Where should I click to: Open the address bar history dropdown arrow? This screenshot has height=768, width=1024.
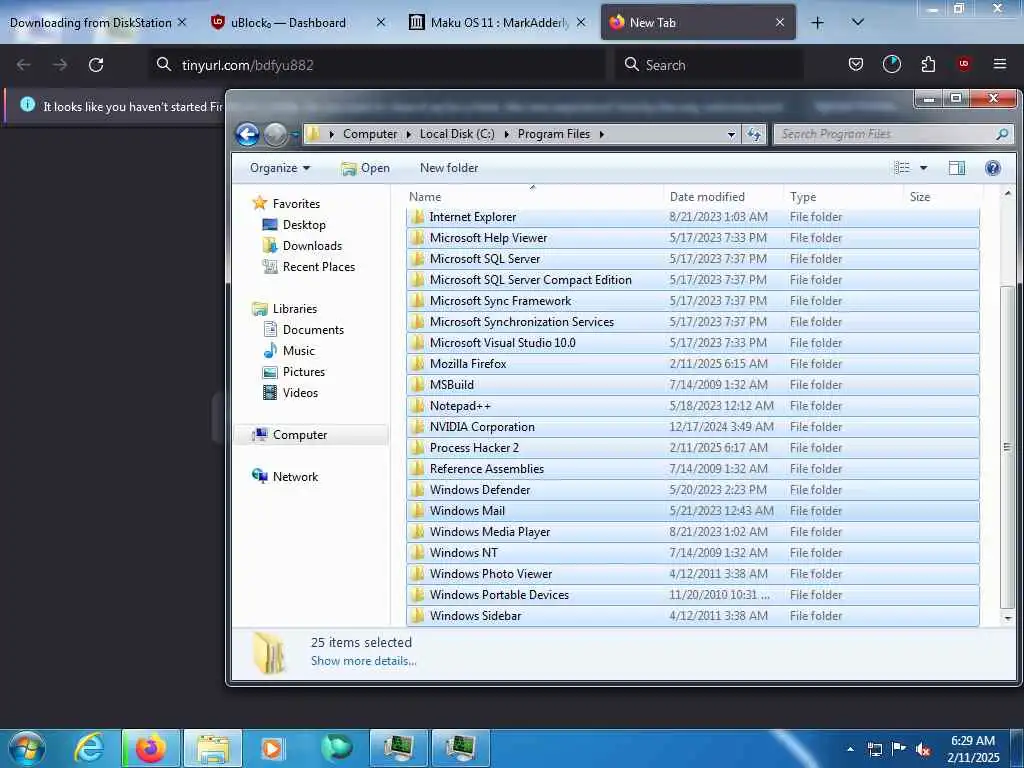(731, 134)
